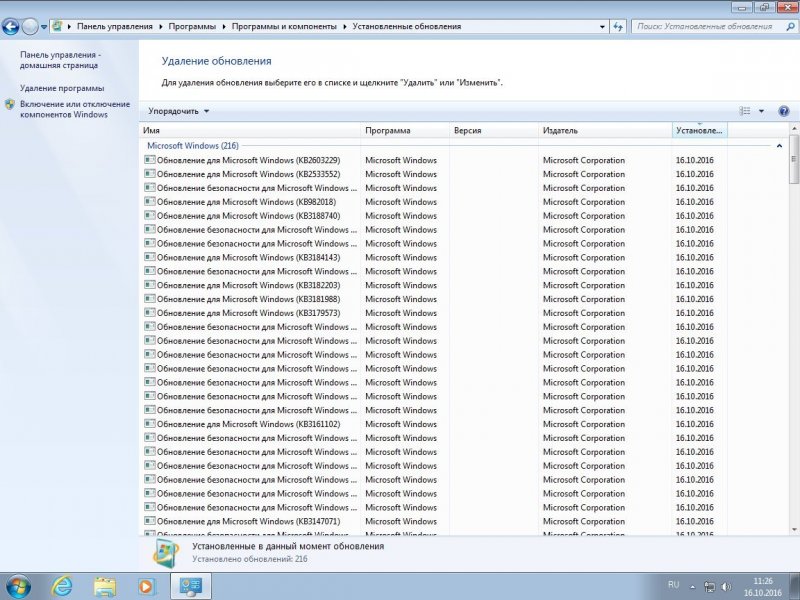Open Windows Explorer from taskbar
This screenshot has height=600, width=800.
[105, 586]
